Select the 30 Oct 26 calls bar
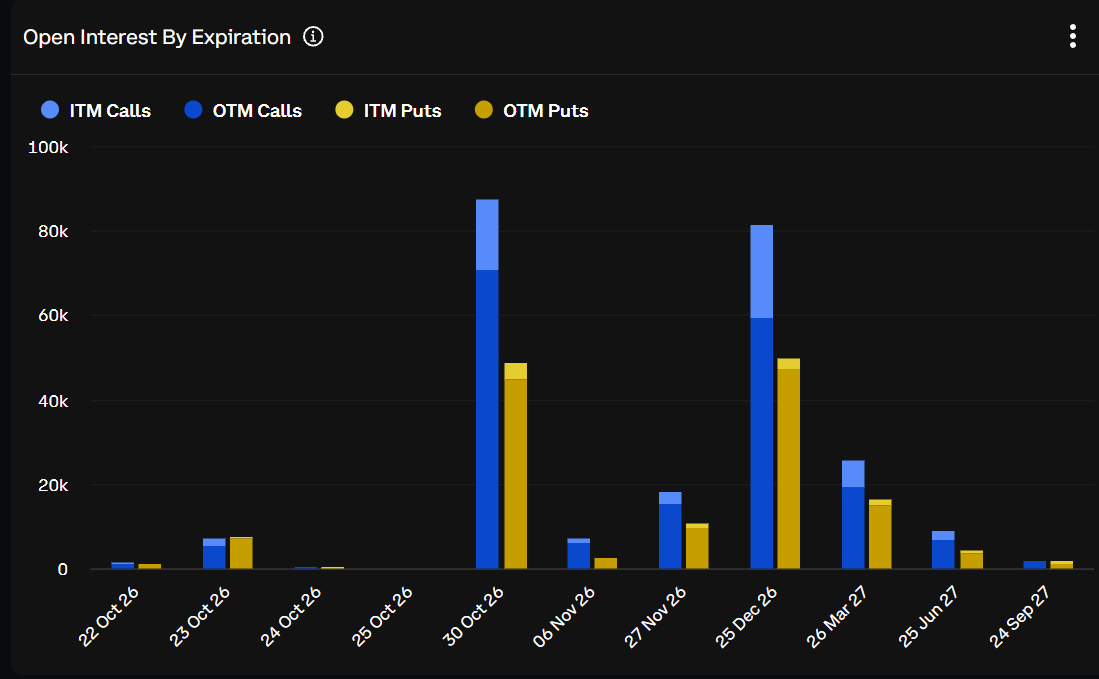Image resolution: width=1099 pixels, height=679 pixels. coord(487,384)
